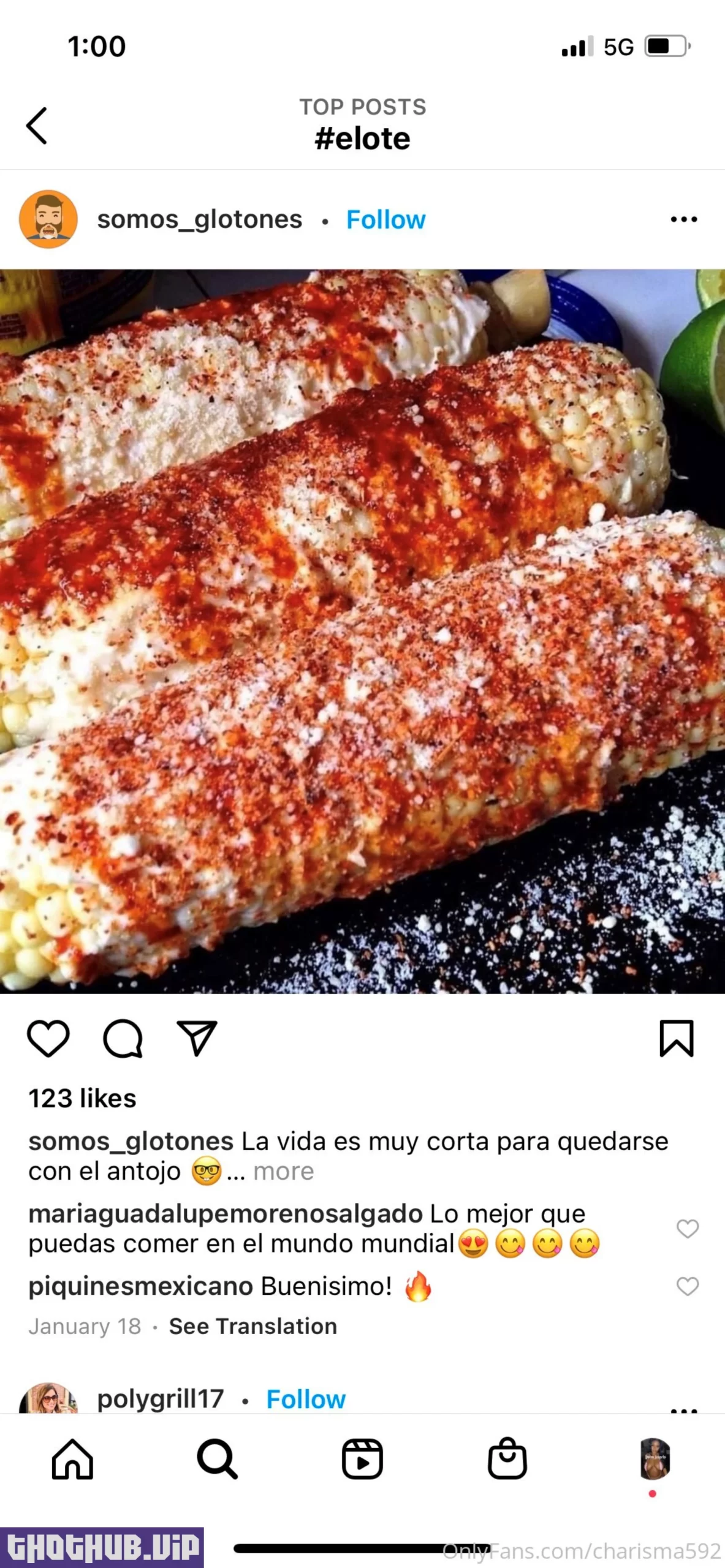Viewport: 725px width, 1568px height.
Task: Open Search tab in bottom bar
Action: click(x=217, y=1459)
